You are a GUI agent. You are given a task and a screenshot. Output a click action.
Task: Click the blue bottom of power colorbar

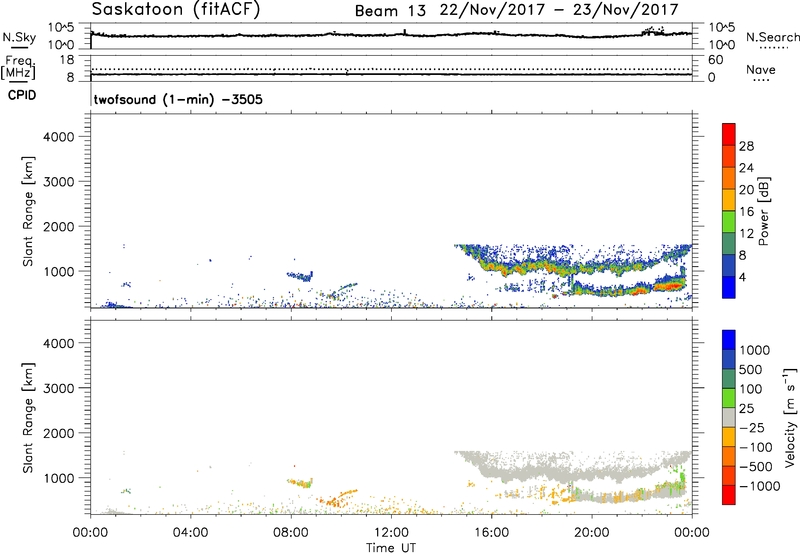pyautogui.click(x=729, y=287)
